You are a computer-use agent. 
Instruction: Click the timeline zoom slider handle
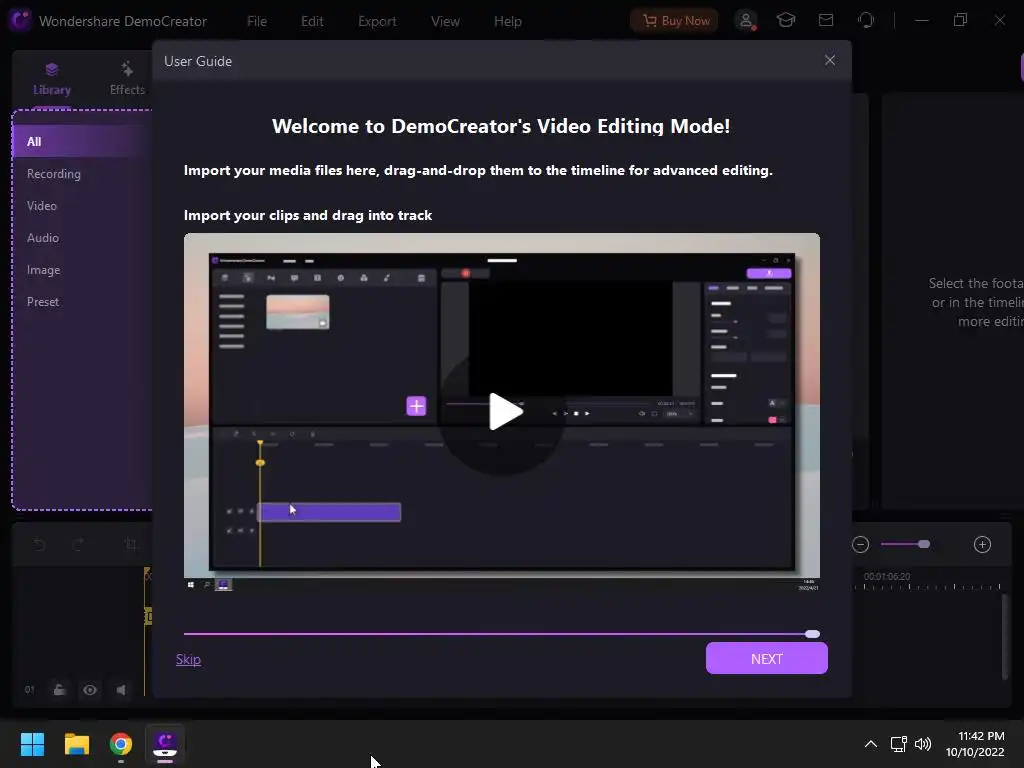point(923,544)
